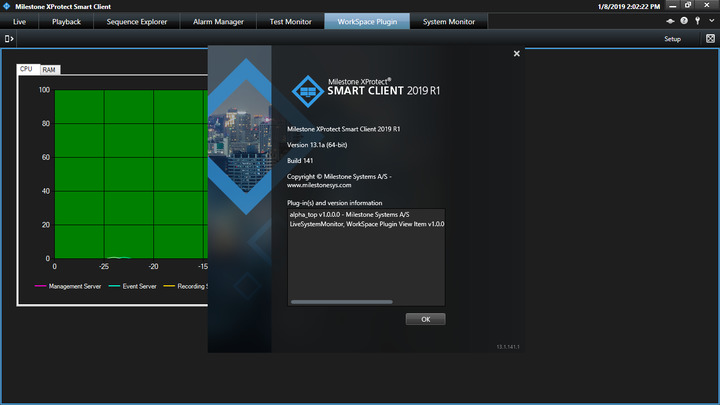
Task: Switch to the Alarm Manager tab
Action: (218, 21)
